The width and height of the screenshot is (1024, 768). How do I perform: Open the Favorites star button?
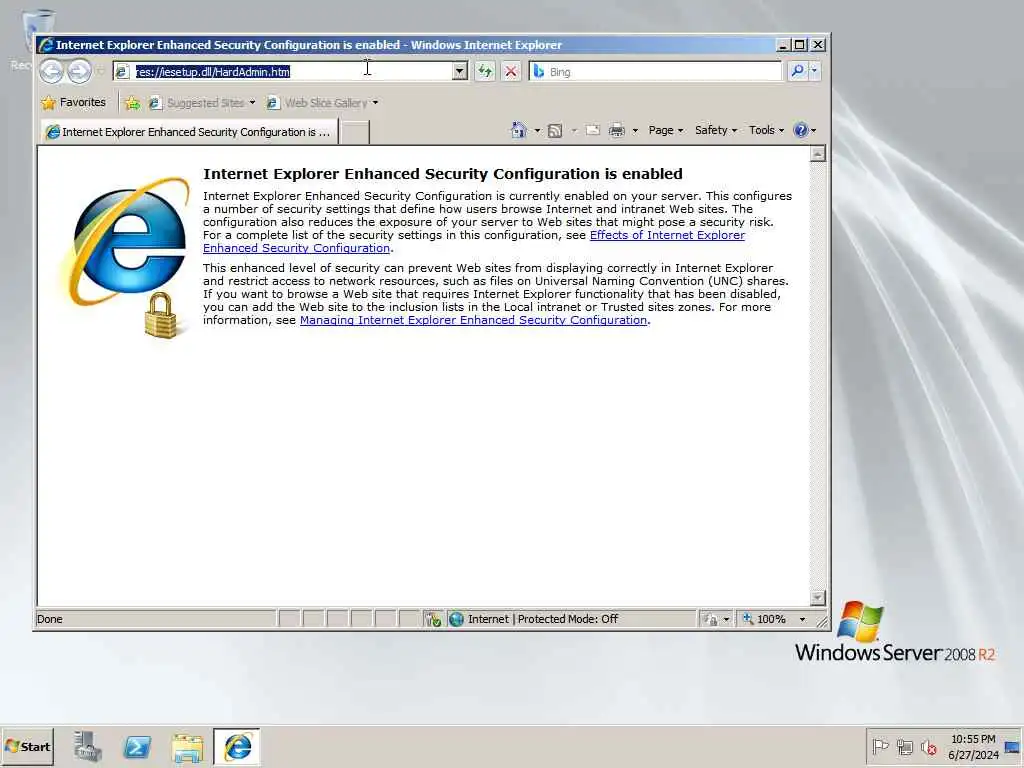point(73,103)
